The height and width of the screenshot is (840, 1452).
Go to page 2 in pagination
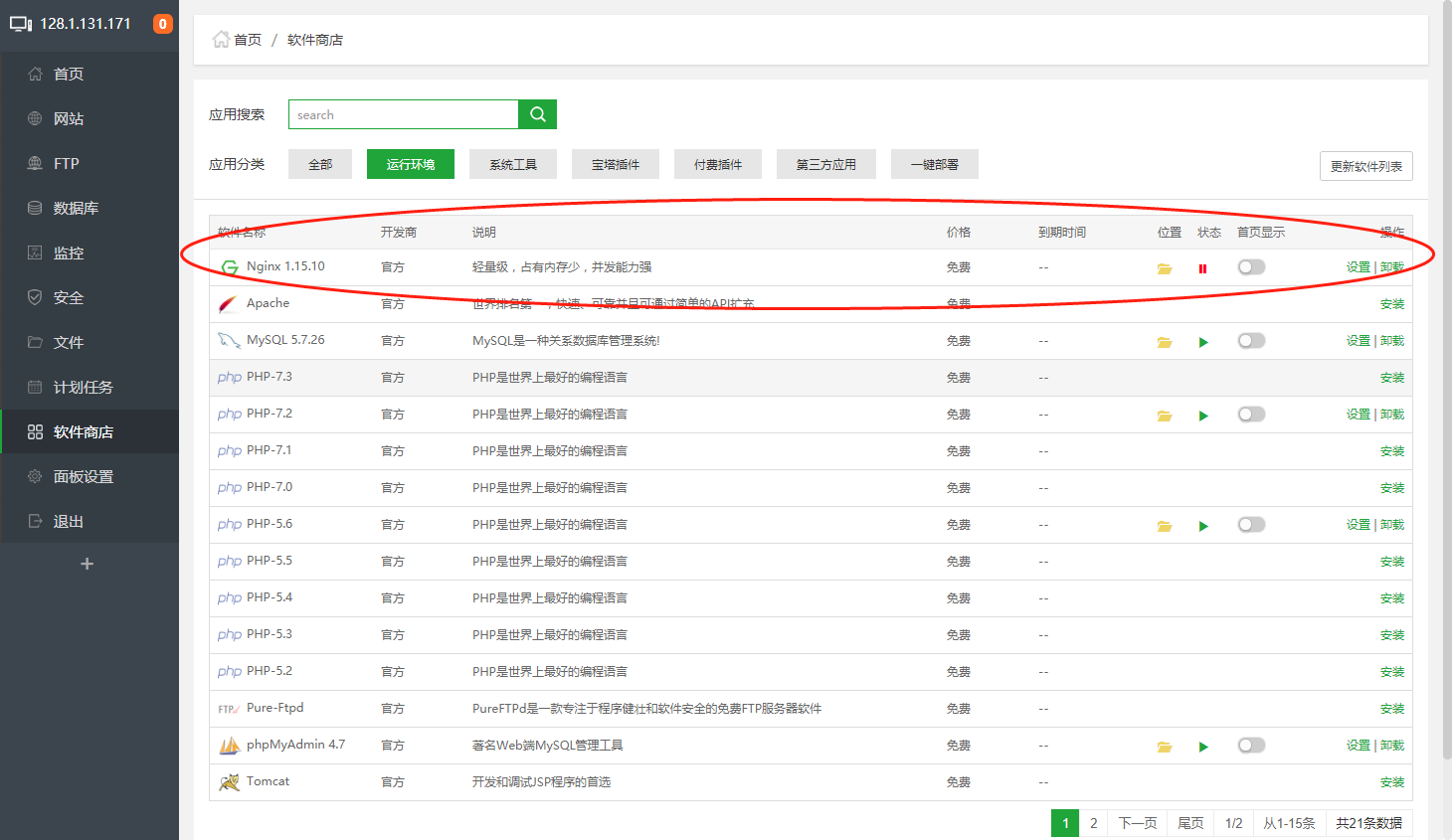coord(1093,823)
